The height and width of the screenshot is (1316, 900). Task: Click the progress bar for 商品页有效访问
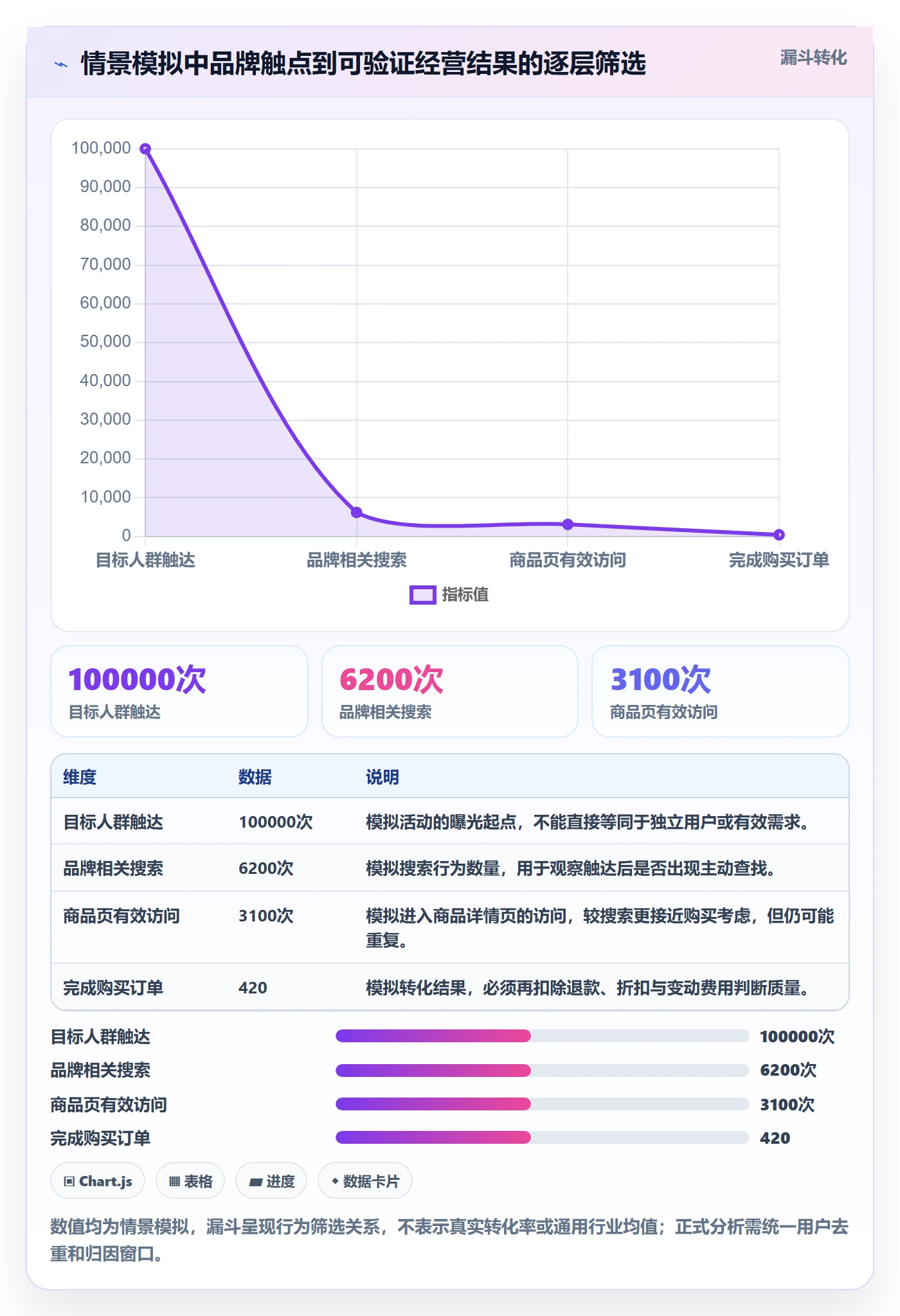click(x=543, y=1104)
